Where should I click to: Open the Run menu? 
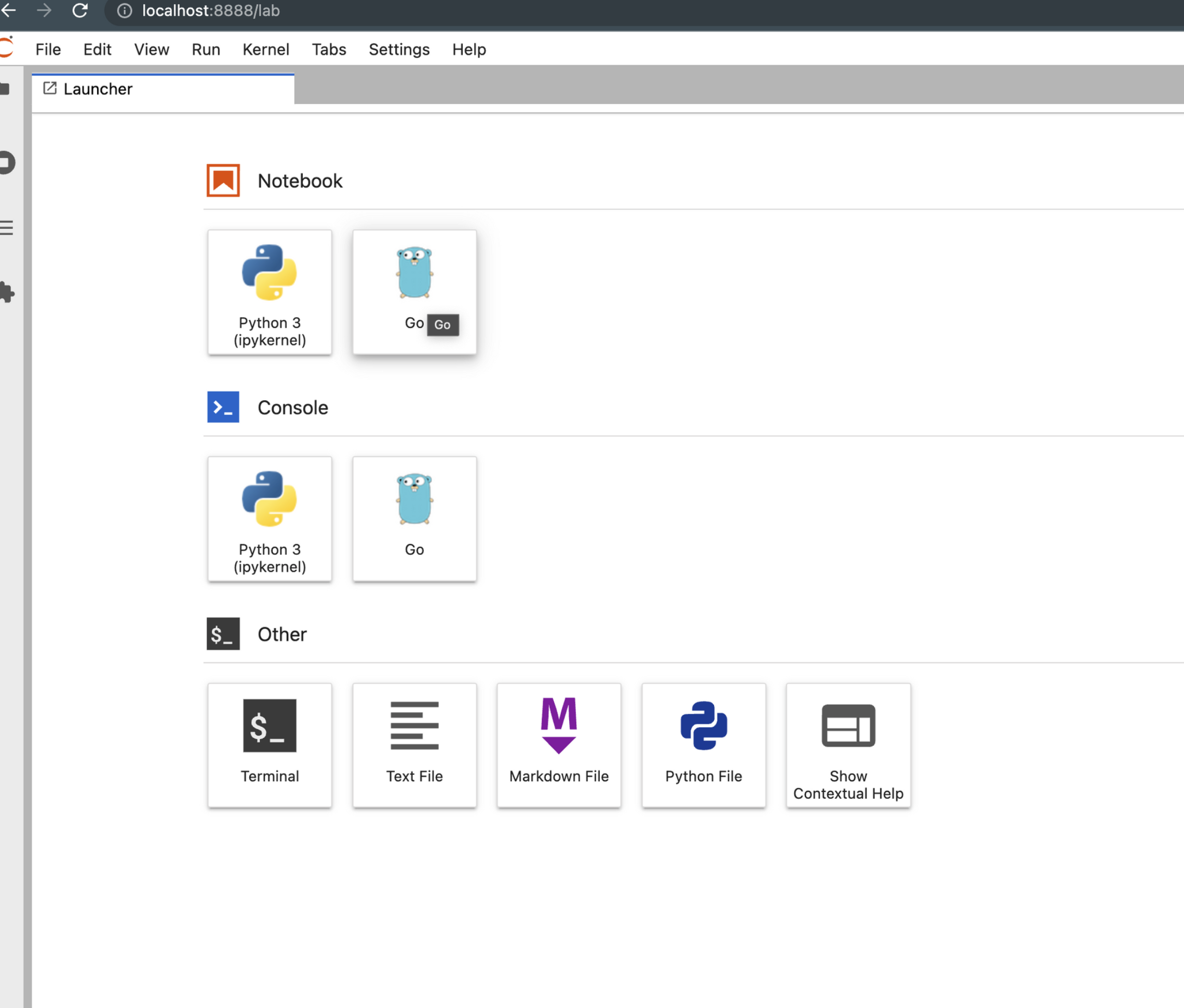[x=206, y=50]
